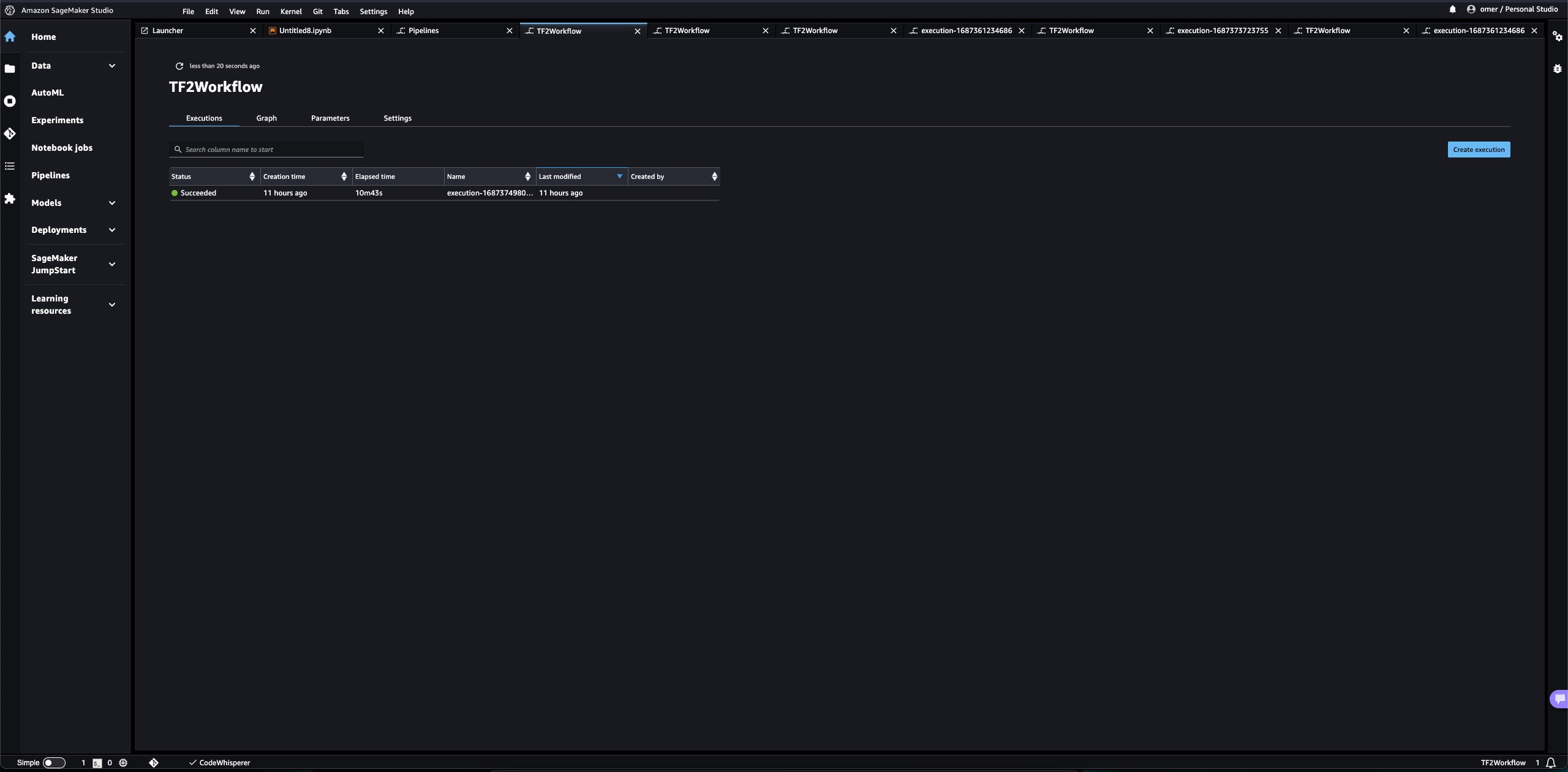Sort by the Status column arrows
1568x772 pixels.
click(x=252, y=176)
